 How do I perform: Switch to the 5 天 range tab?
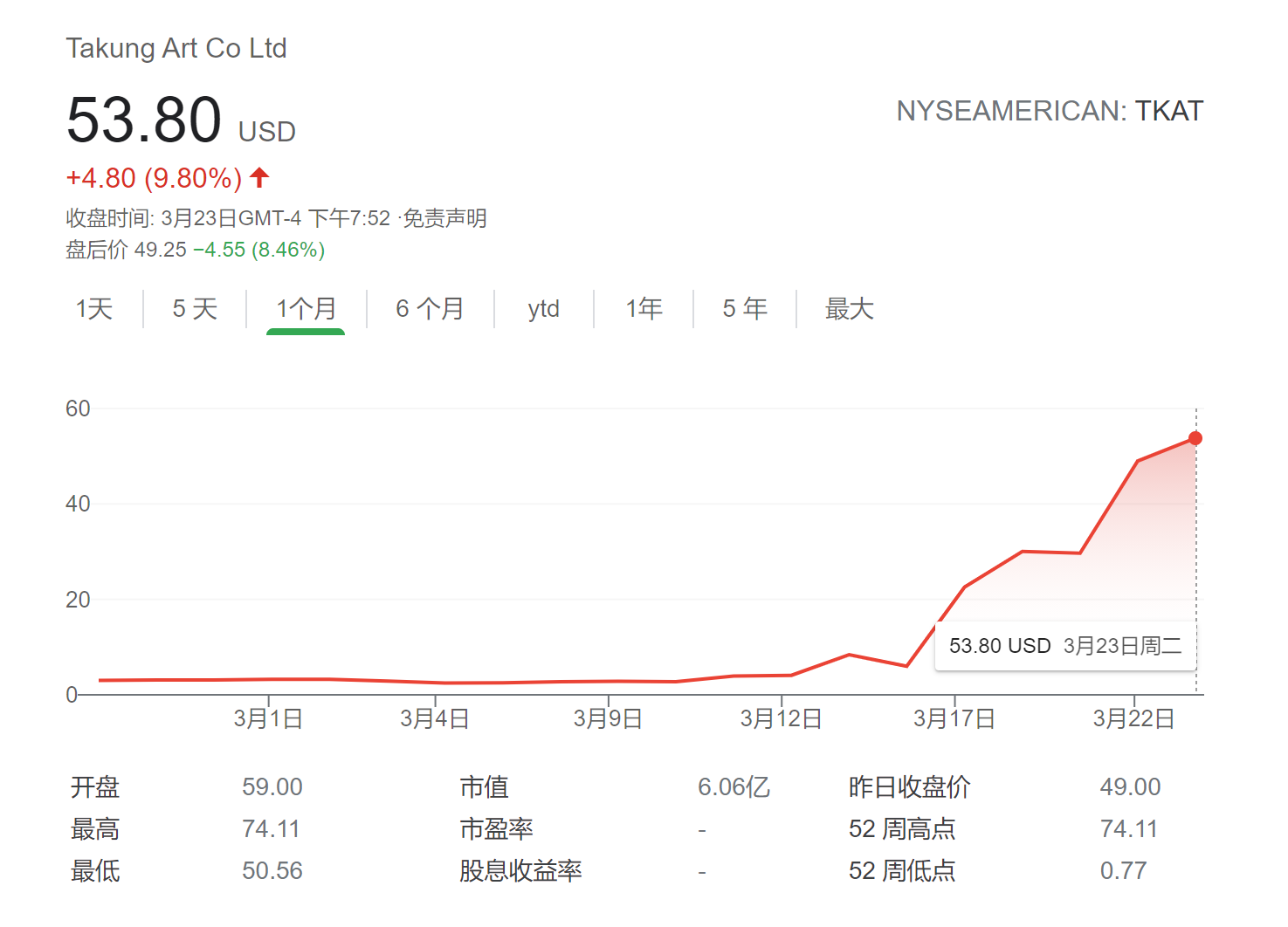[195, 309]
